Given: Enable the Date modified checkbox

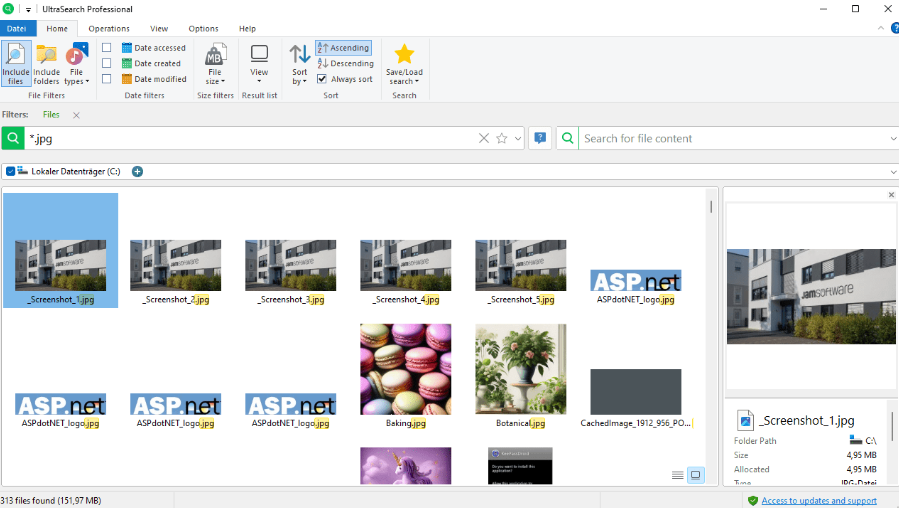Looking at the screenshot, I should [x=107, y=79].
